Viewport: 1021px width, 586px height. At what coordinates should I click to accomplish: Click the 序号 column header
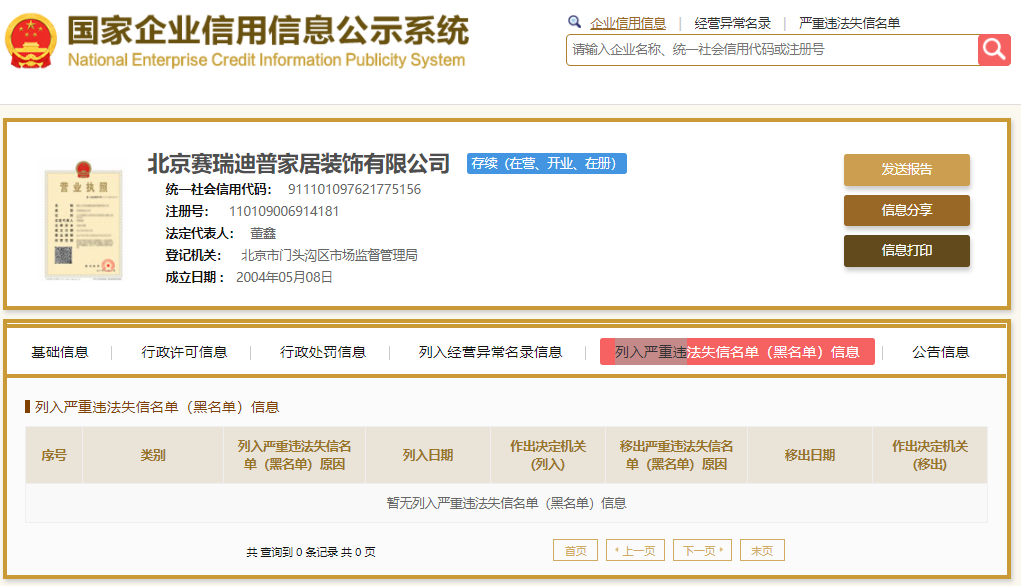pyautogui.click(x=54, y=455)
